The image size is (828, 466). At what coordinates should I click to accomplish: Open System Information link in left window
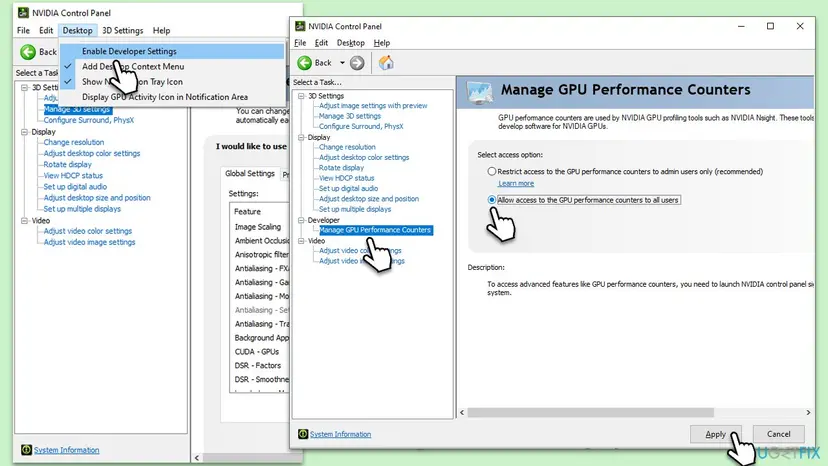[x=67, y=450]
